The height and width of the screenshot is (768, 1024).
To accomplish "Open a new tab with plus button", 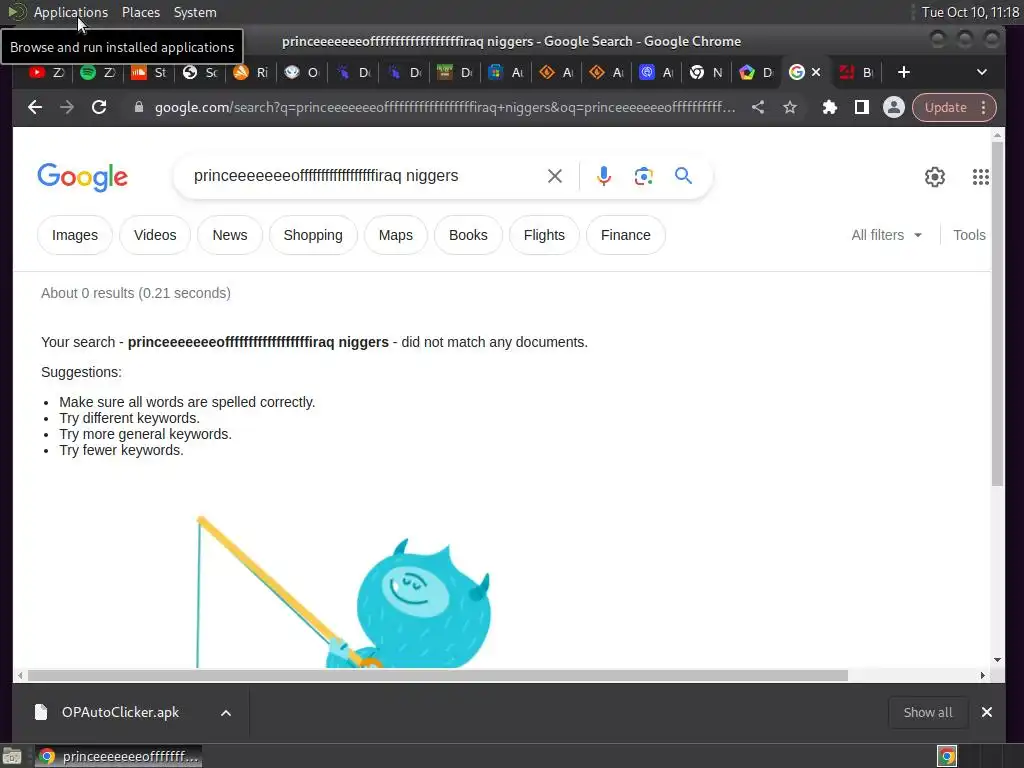I will (x=904, y=72).
